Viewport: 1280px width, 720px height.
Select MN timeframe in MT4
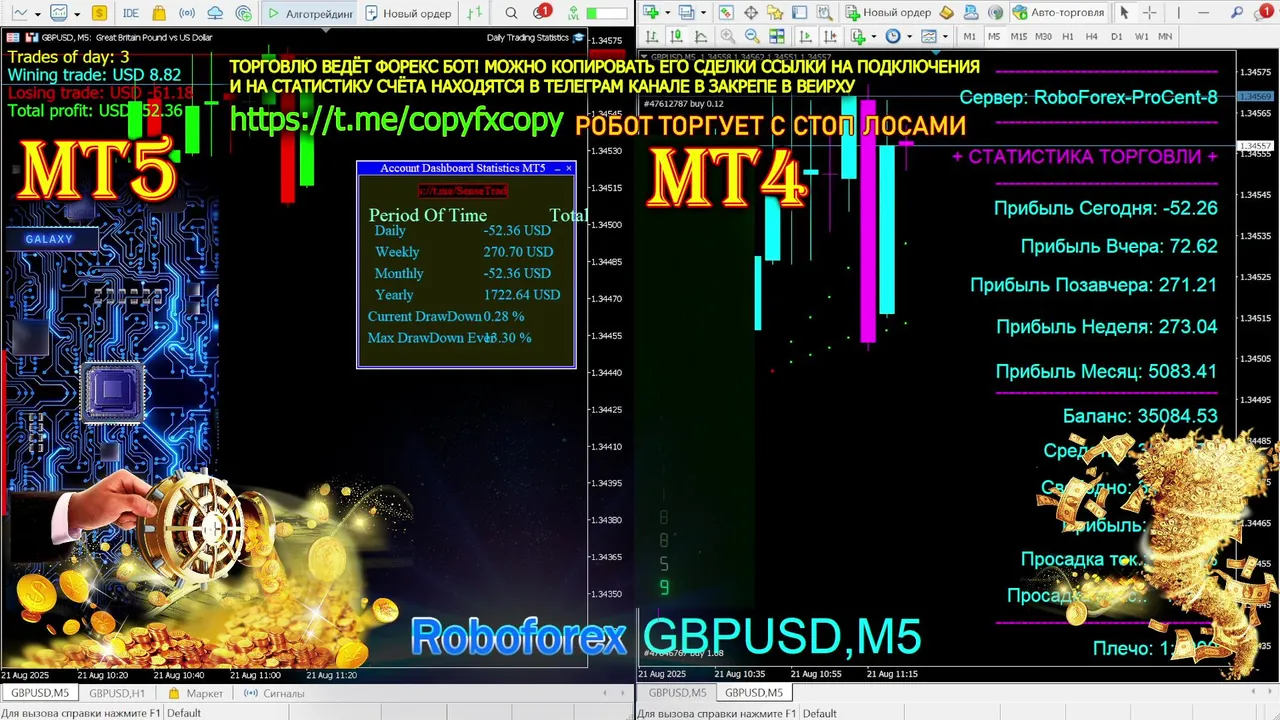(x=1165, y=36)
